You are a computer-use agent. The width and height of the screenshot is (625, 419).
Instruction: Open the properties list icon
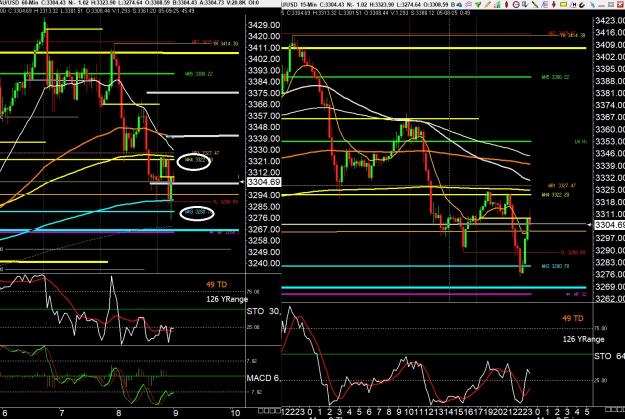544,5
